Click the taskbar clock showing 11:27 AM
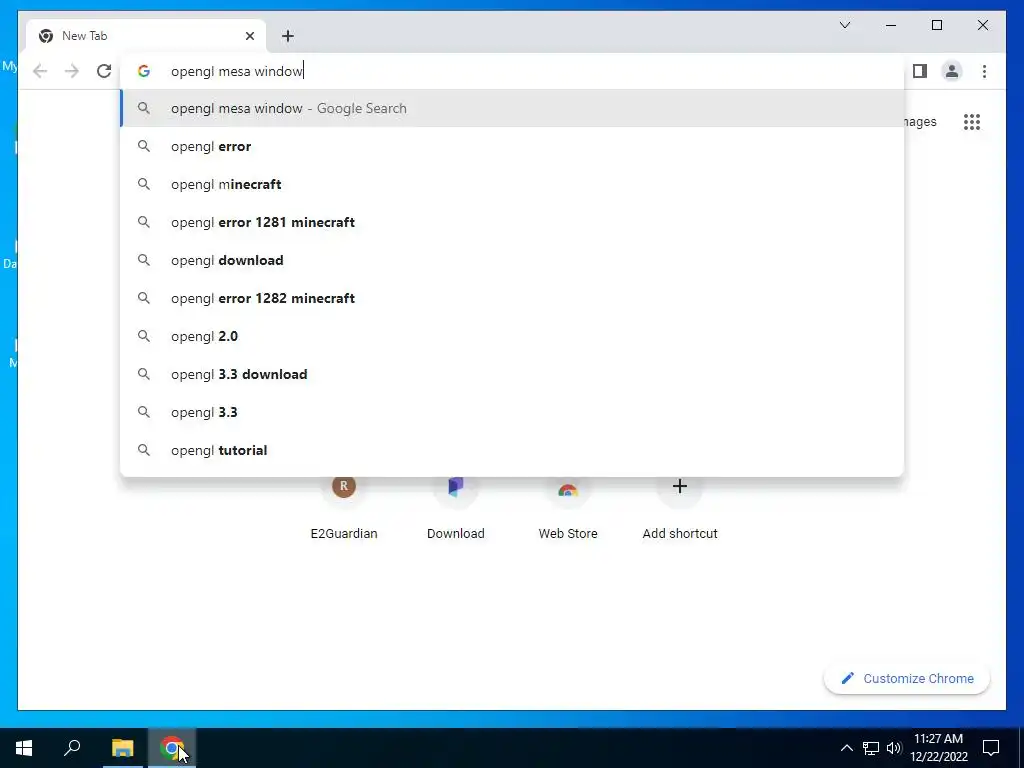 pos(938,748)
